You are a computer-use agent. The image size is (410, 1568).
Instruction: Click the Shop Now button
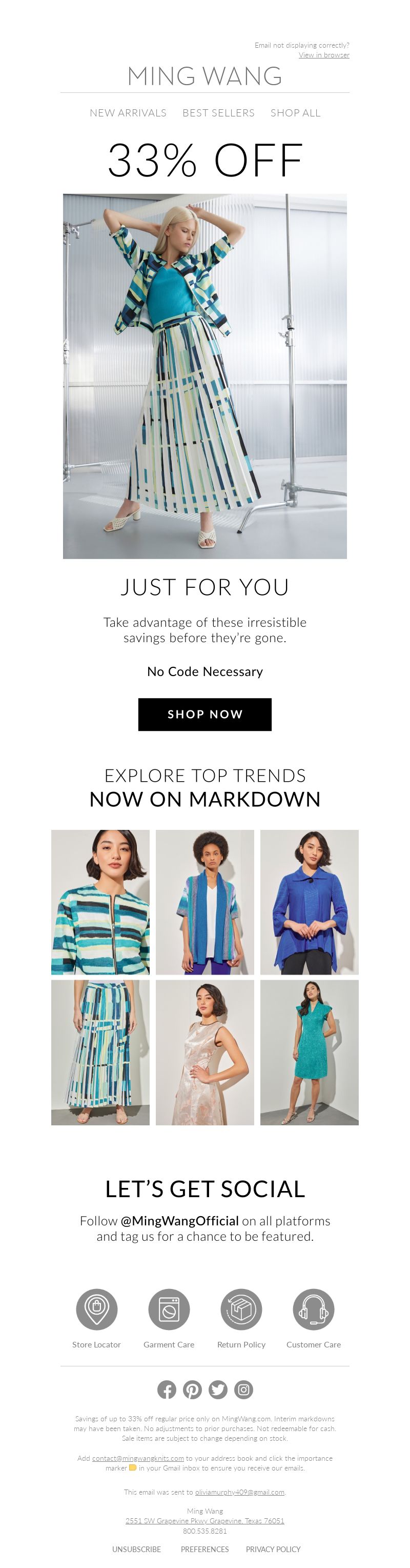click(x=205, y=714)
